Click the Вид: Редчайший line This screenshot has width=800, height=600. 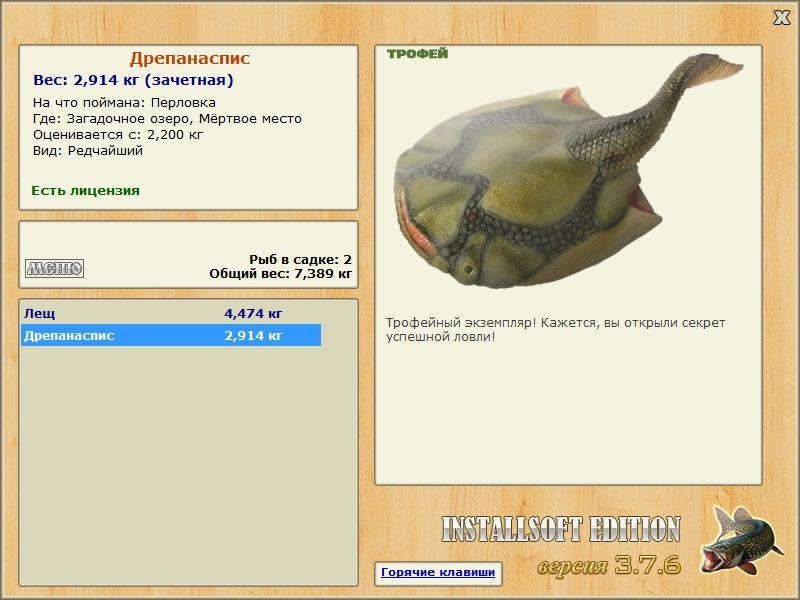[88, 151]
